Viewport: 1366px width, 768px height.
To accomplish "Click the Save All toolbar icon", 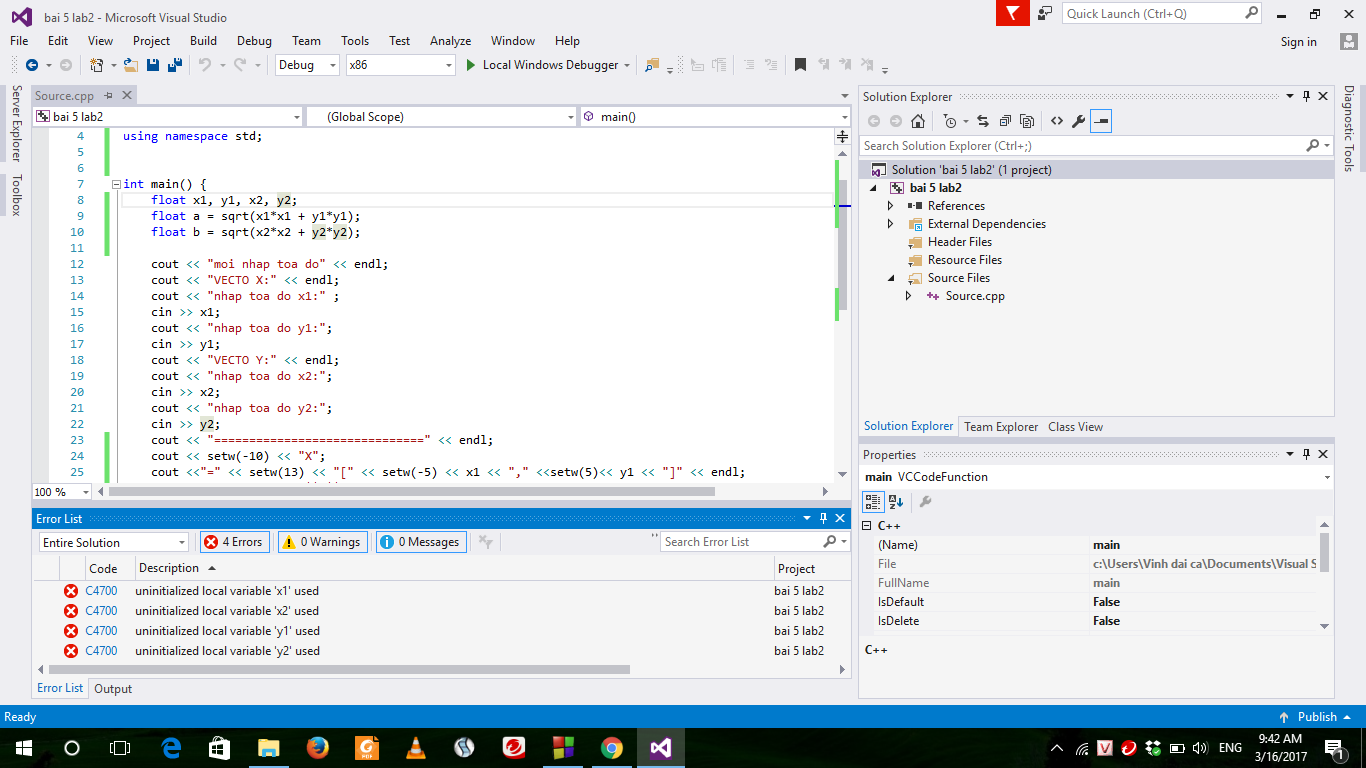I will (175, 65).
